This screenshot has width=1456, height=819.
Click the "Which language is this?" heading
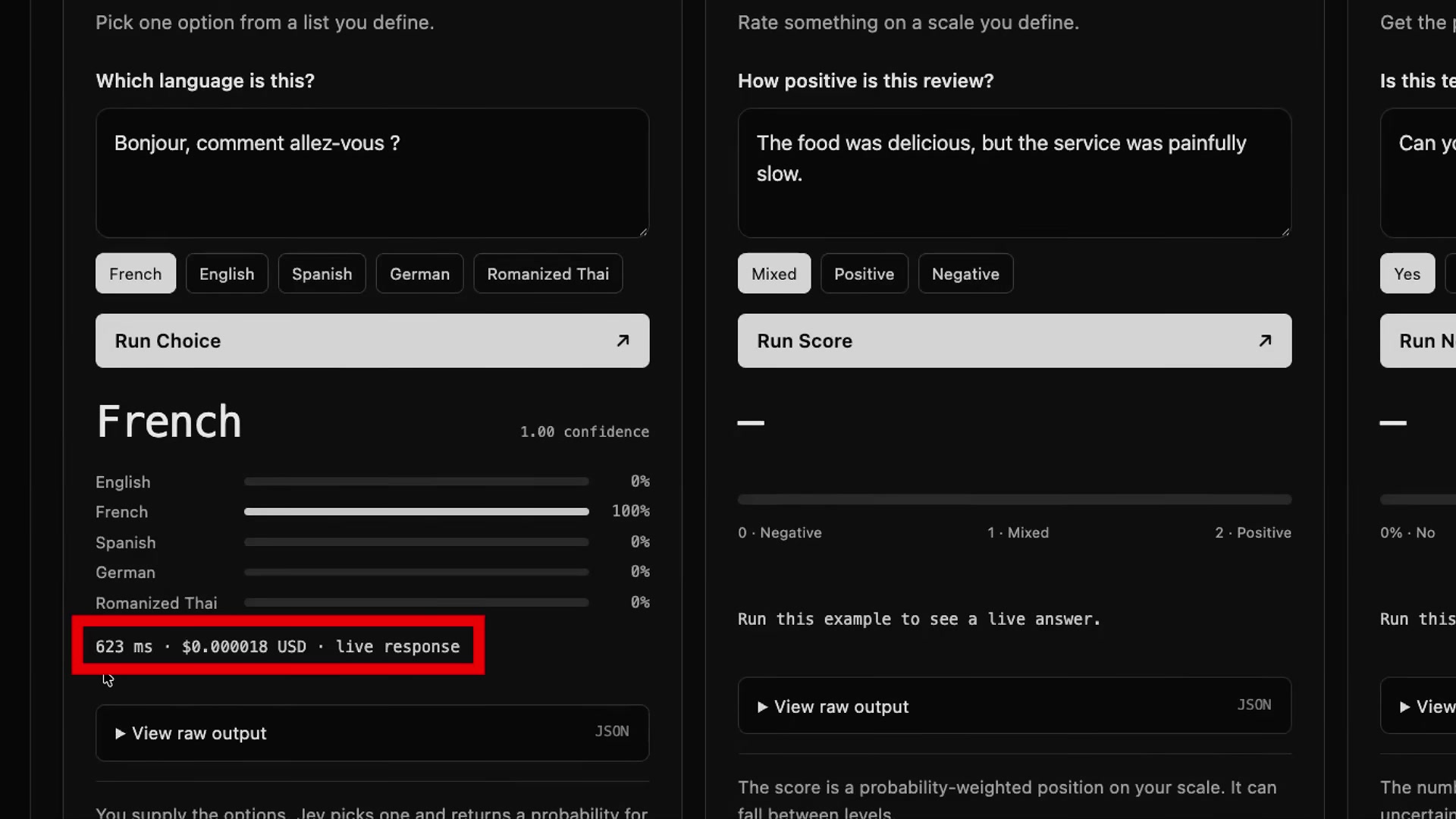click(x=205, y=81)
